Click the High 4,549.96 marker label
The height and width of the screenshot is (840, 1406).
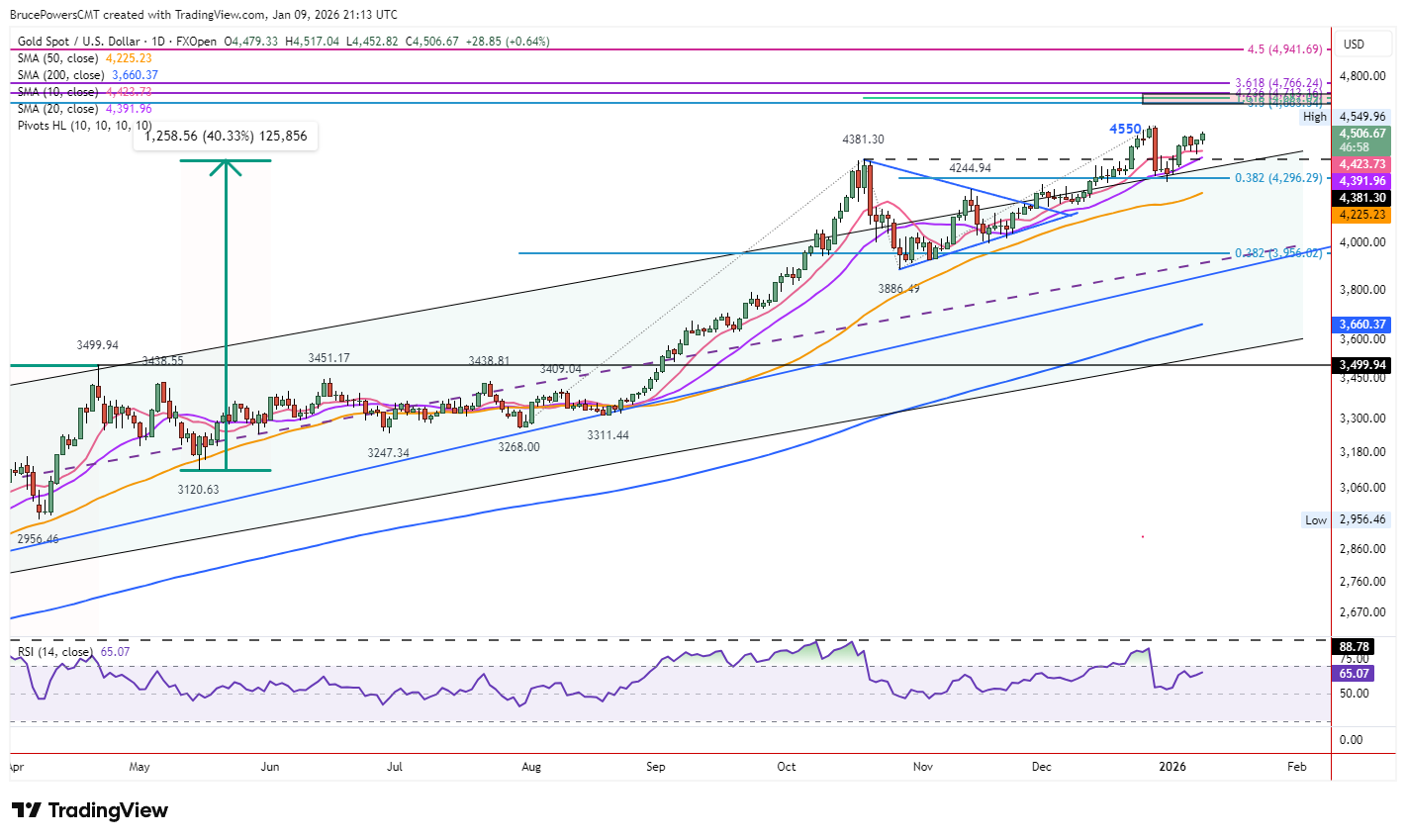tap(1346, 117)
